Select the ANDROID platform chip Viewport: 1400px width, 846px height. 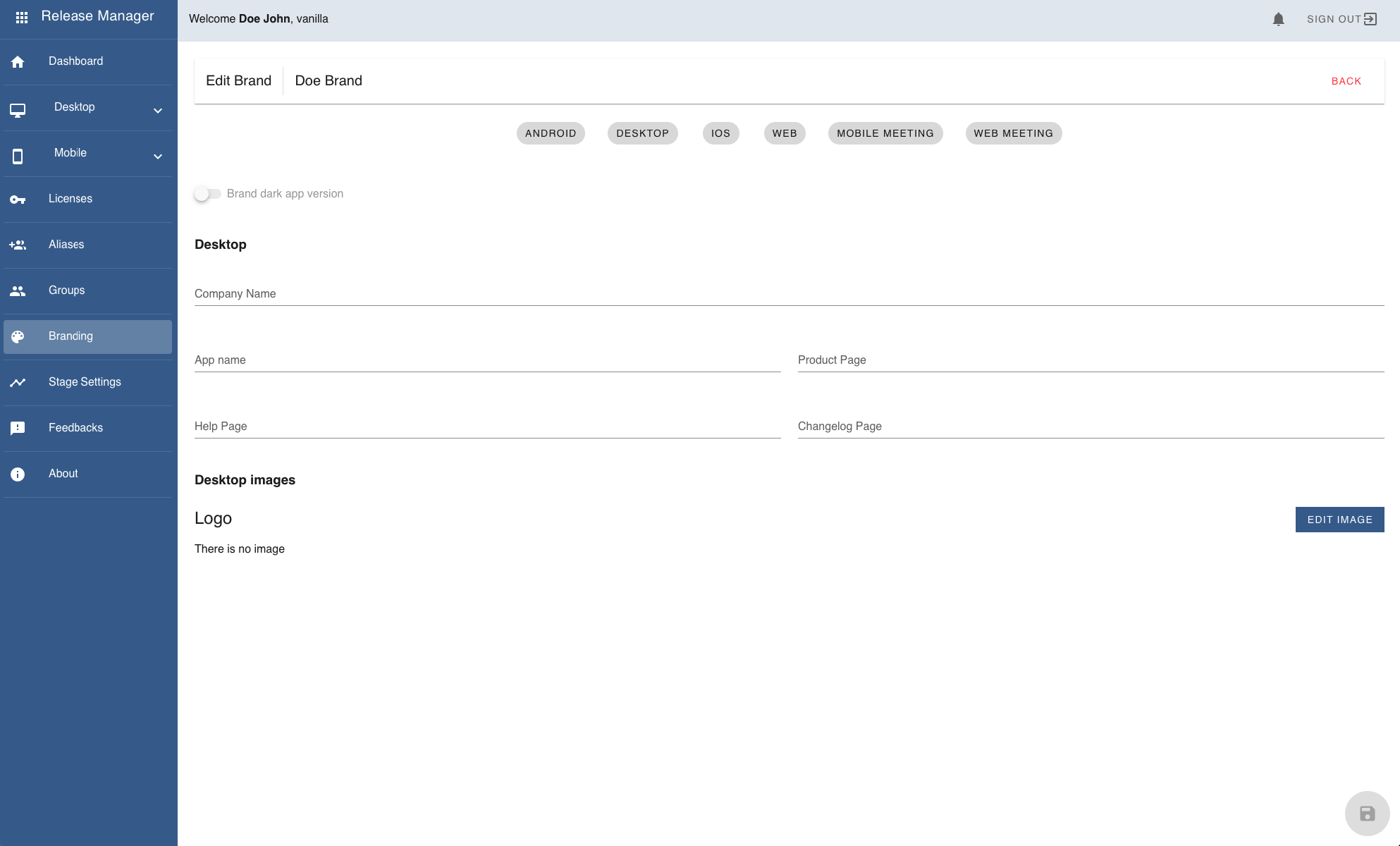pyautogui.click(x=551, y=133)
